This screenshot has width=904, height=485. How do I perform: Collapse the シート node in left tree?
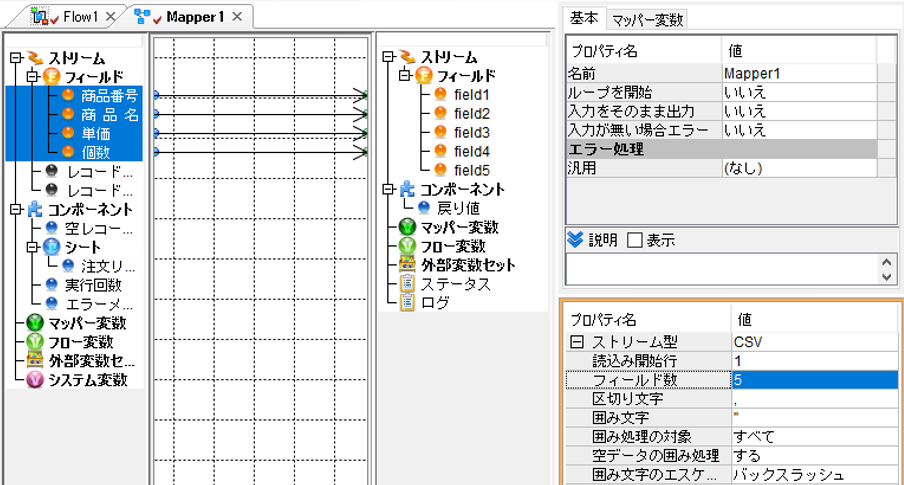32,247
